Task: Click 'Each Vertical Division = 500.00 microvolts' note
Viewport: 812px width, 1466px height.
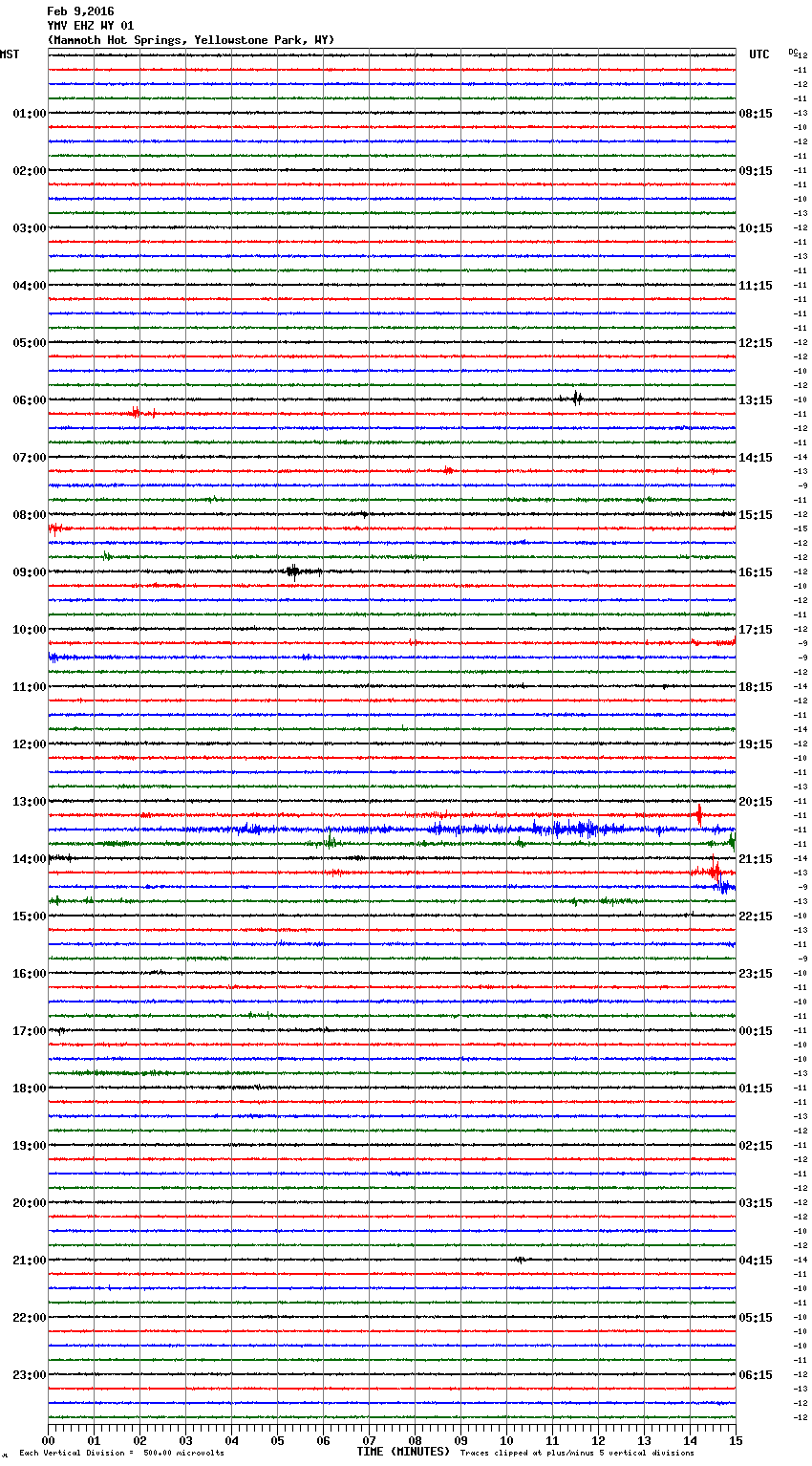Action: [x=121, y=1453]
